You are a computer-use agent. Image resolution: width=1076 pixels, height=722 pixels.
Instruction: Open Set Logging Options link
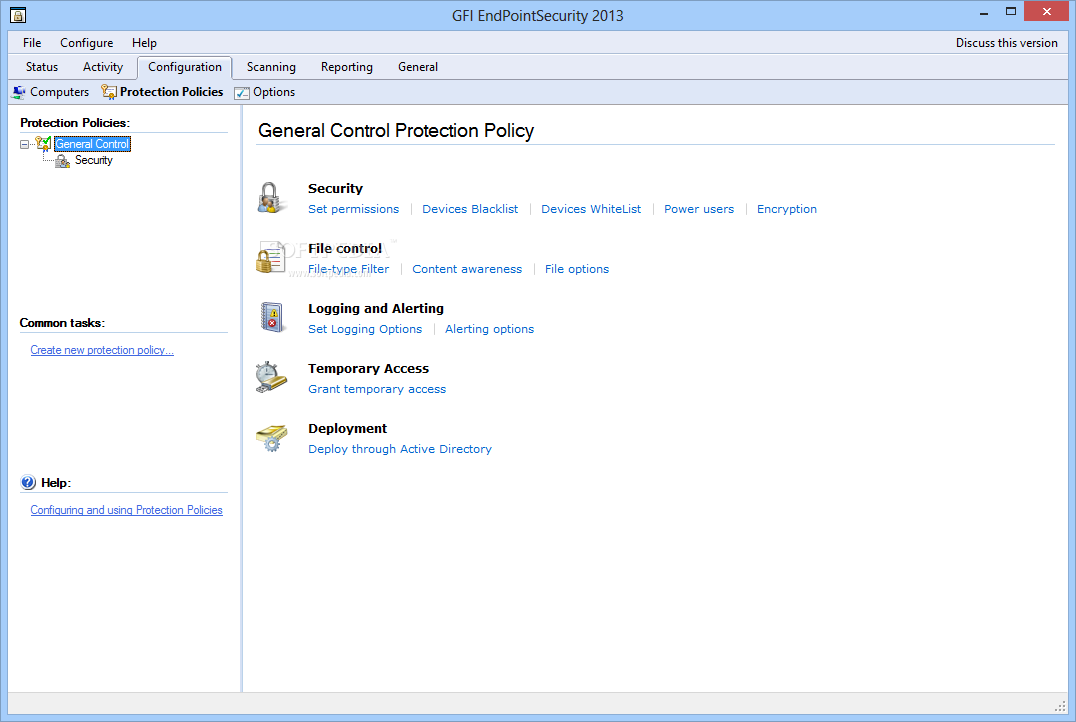tap(365, 329)
